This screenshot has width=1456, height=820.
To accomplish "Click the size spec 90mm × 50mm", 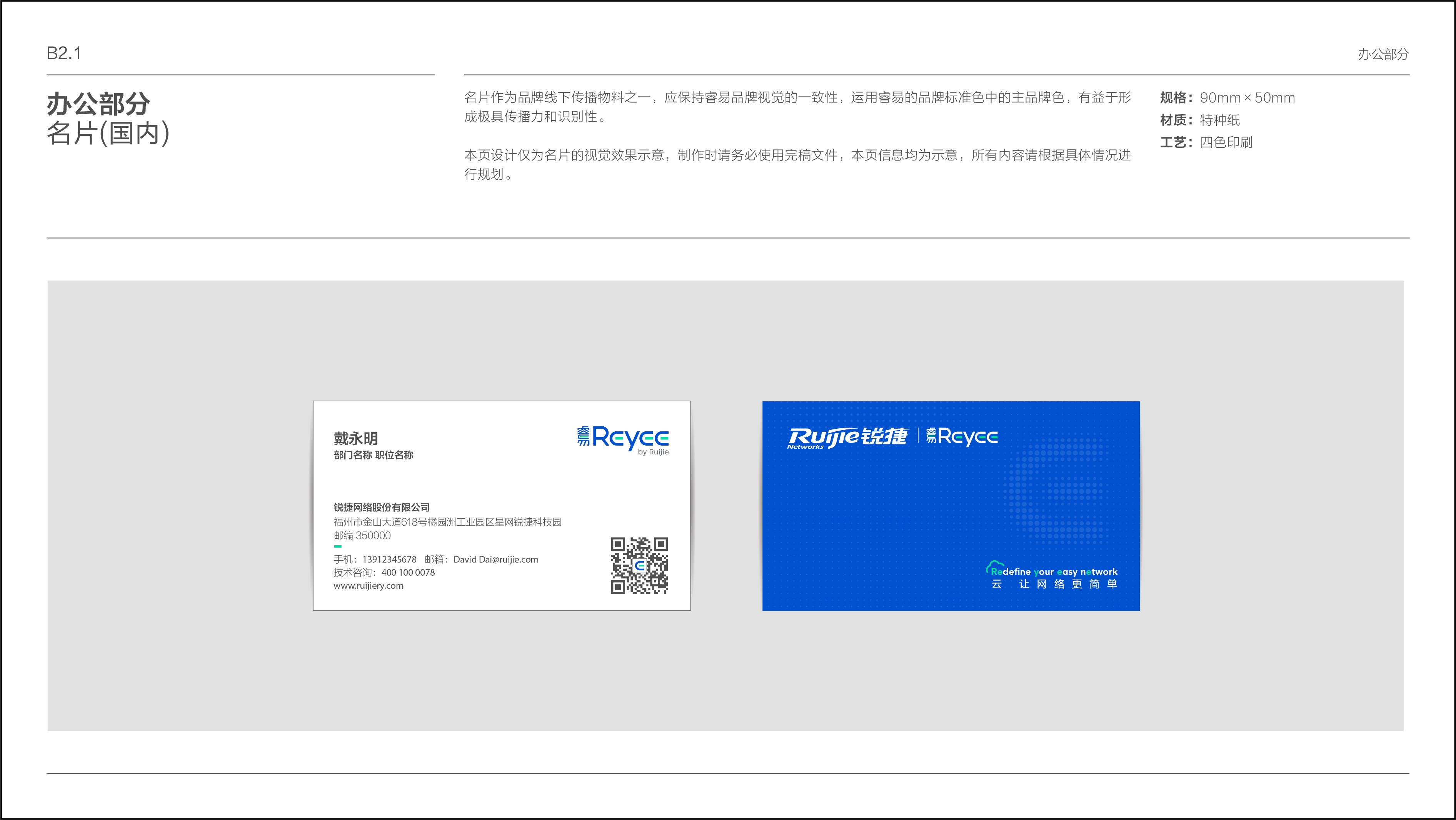I will click(x=1247, y=98).
